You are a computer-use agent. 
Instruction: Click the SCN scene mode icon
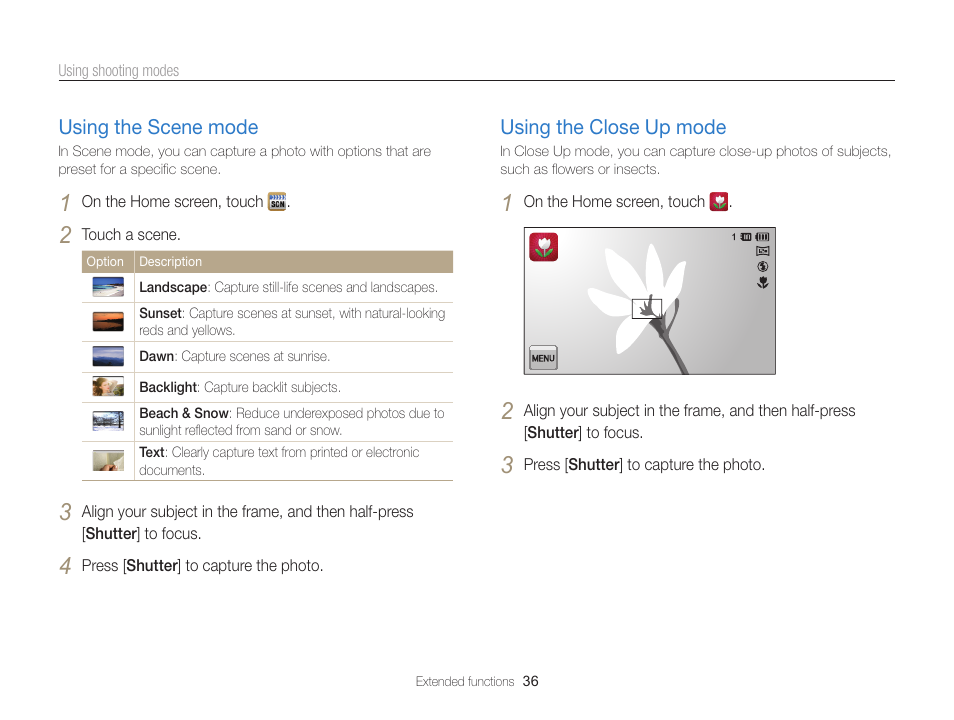coord(277,201)
